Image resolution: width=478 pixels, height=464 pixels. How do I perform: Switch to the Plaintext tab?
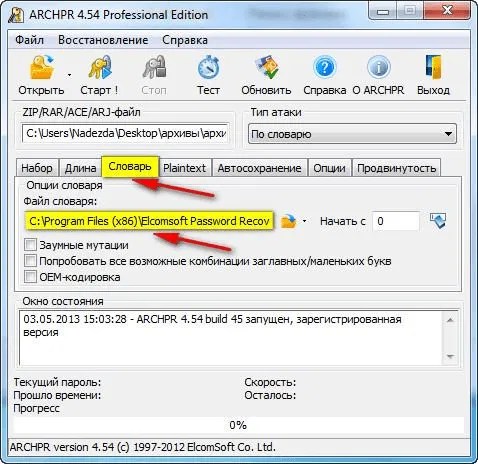(184, 168)
